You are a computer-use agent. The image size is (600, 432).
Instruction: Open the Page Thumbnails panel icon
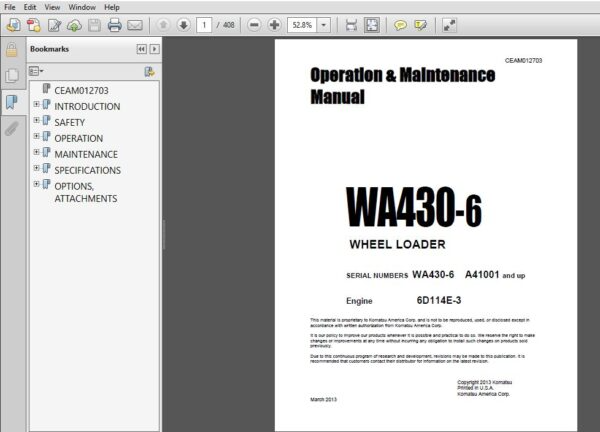click(x=12, y=75)
